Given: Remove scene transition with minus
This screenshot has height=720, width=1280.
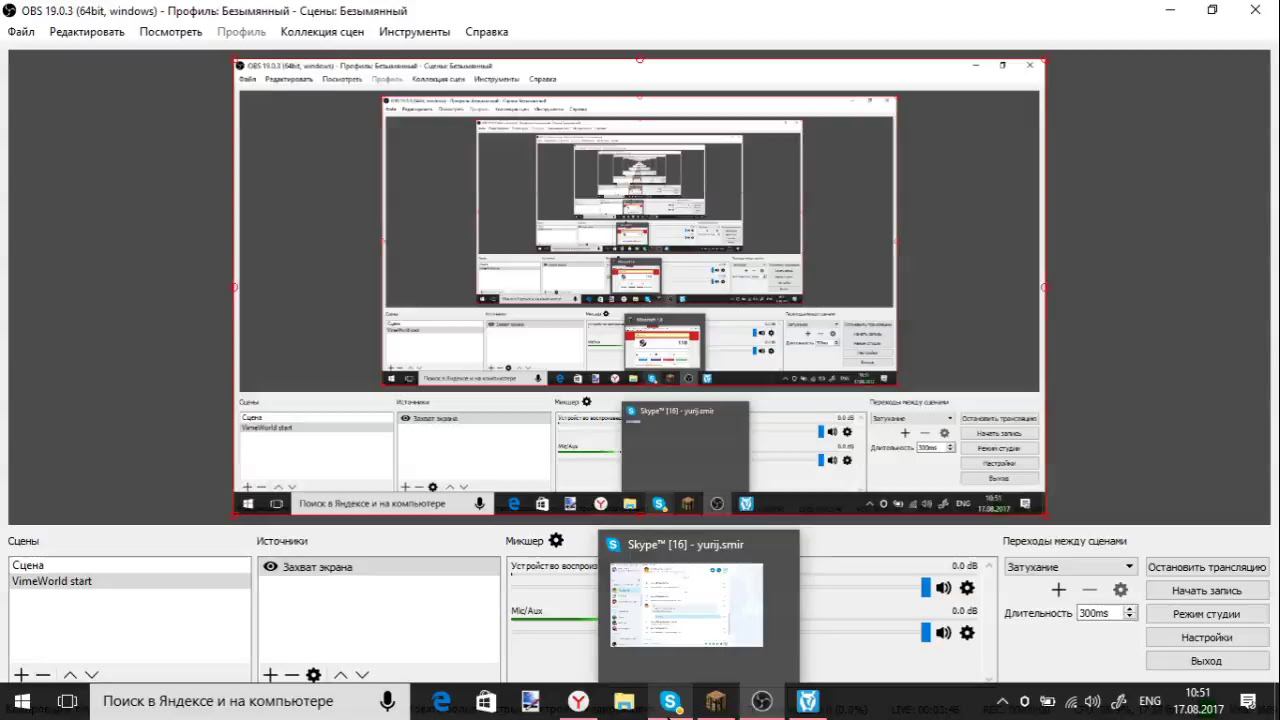Looking at the screenshot, I should 1089,590.
